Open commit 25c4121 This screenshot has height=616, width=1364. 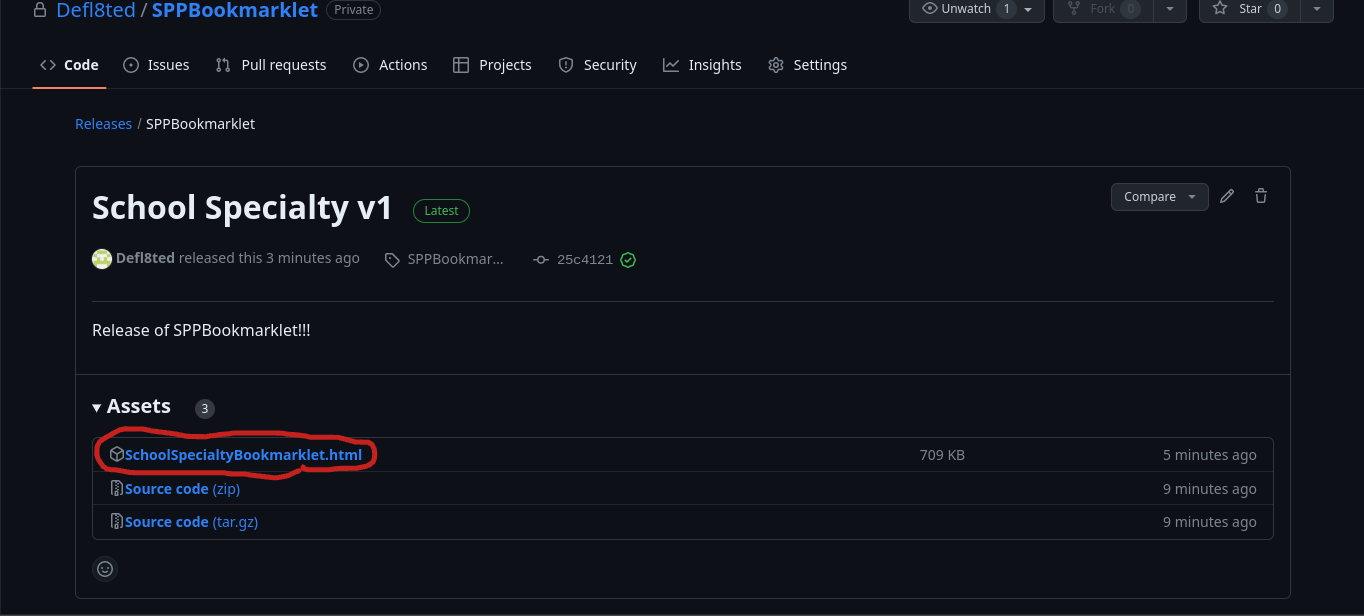(585, 260)
